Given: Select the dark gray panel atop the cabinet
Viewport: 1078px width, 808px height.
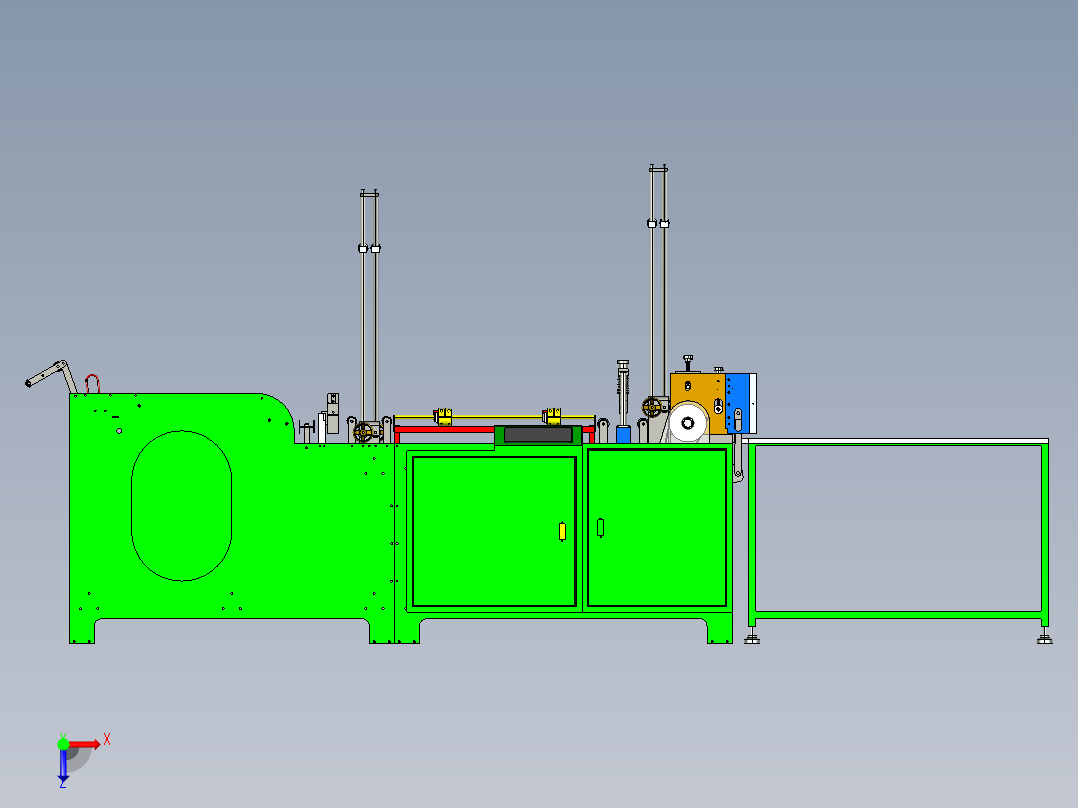Looking at the screenshot, I should (x=538, y=435).
